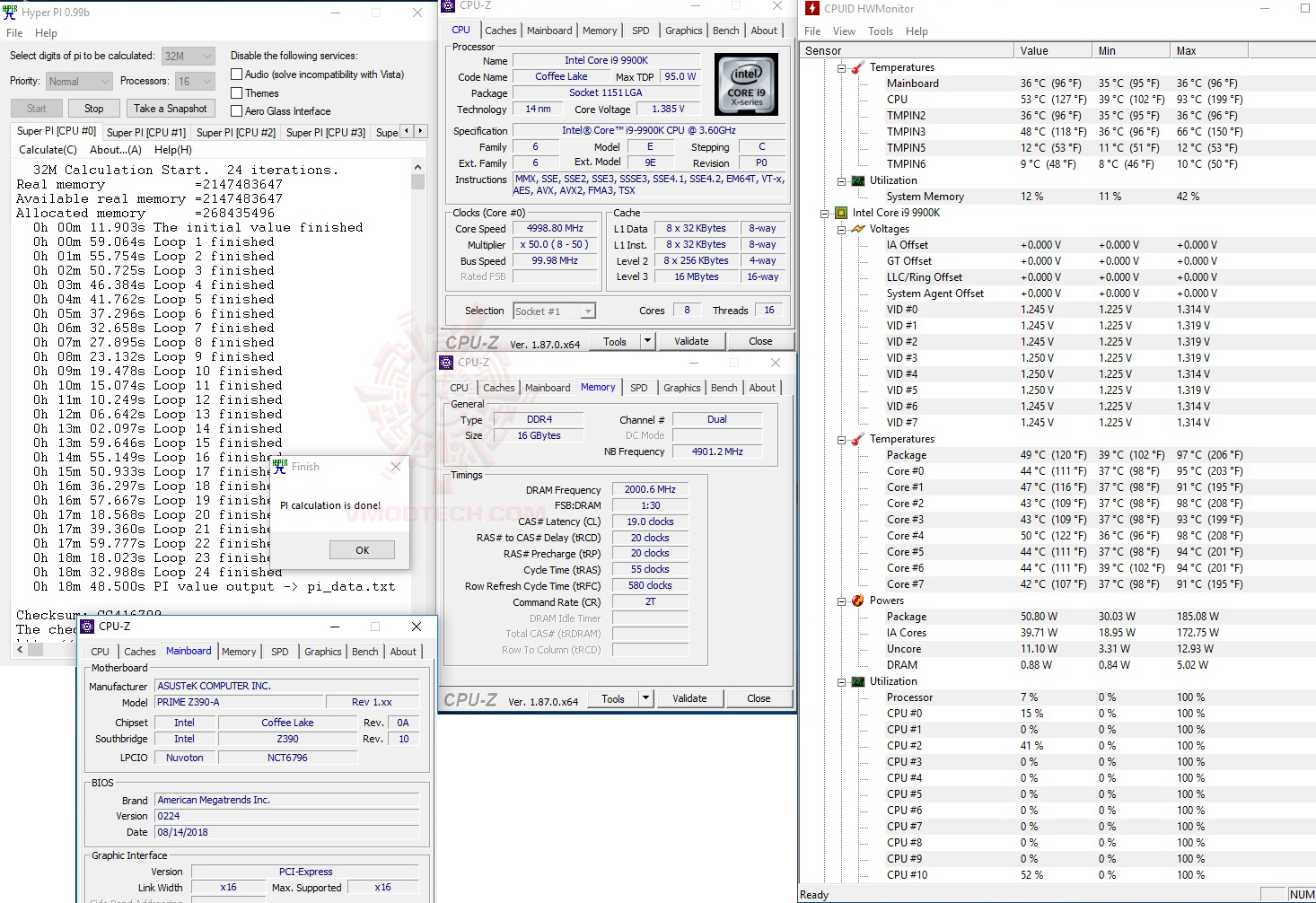
Task: Click Validate in CPU-Z CPU window
Action: click(691, 341)
